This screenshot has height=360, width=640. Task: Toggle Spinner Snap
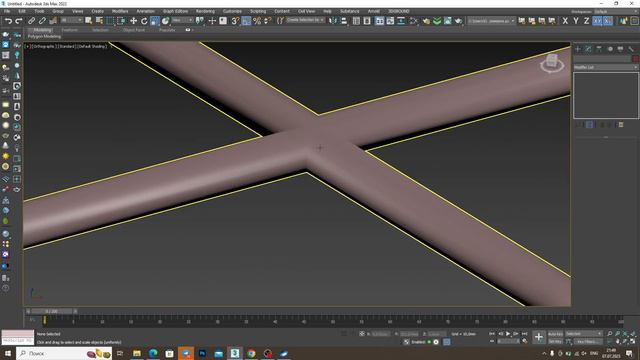click(x=268, y=21)
